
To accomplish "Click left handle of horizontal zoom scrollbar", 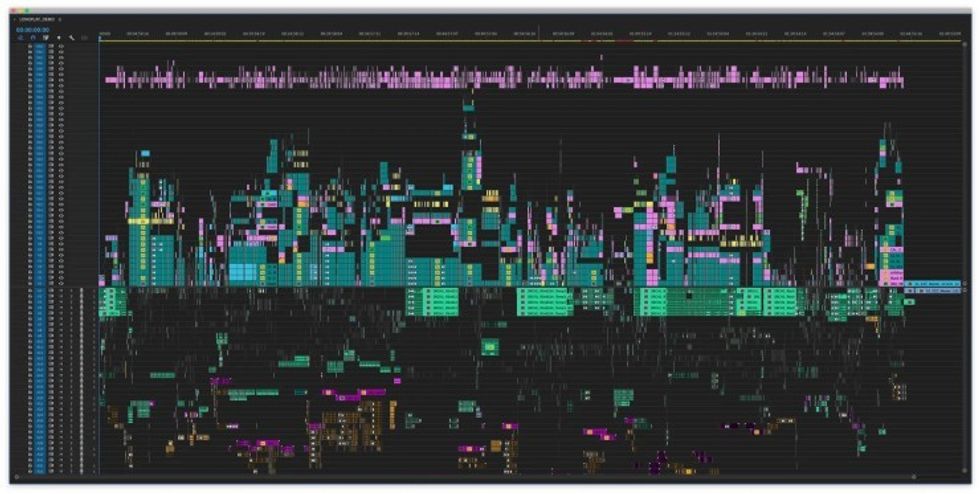I will tap(17, 477).
